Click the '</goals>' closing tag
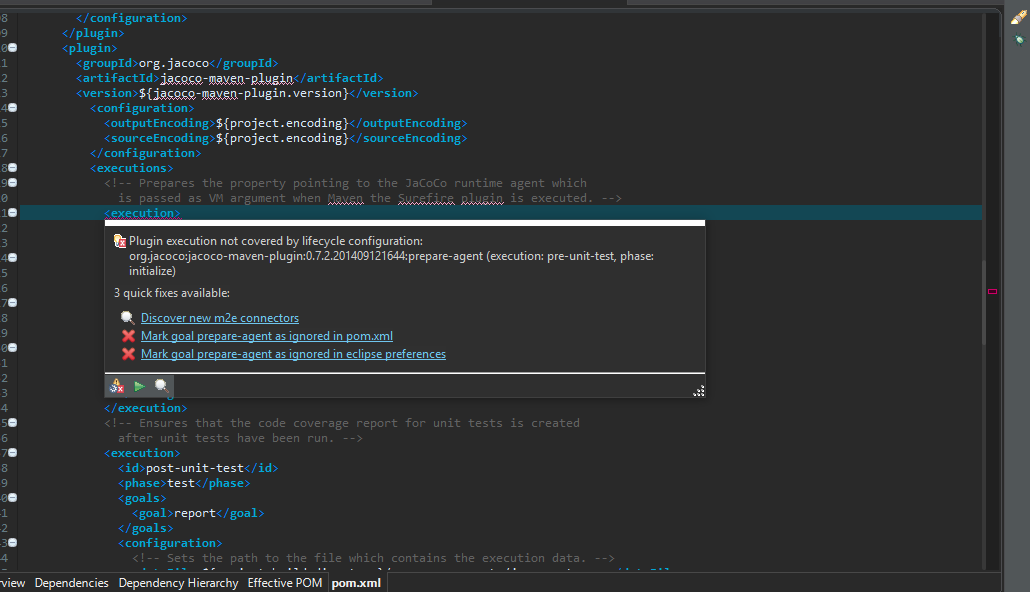Image resolution: width=1030 pixels, height=592 pixels. 146,528
